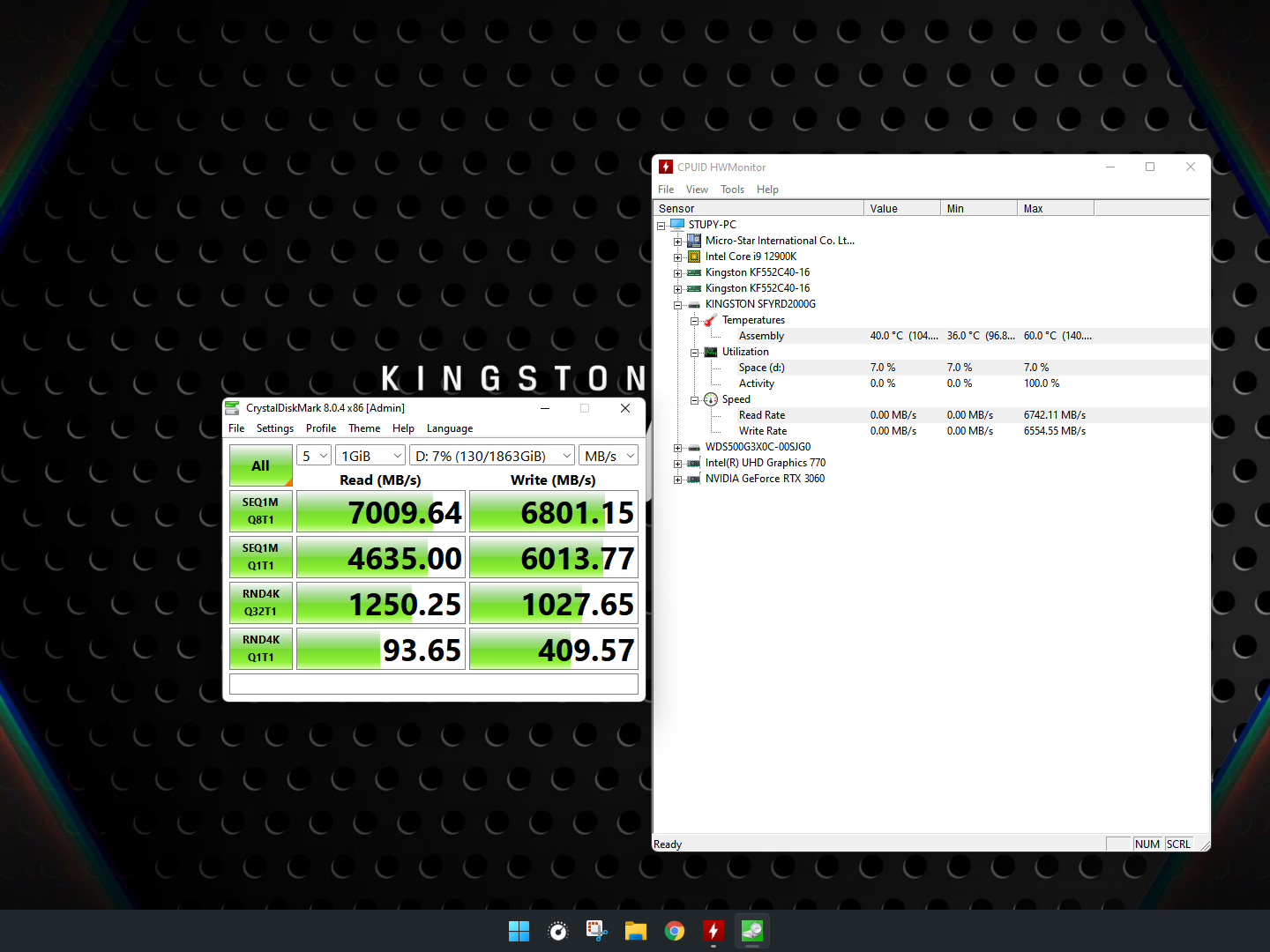
Task: Click the Temperatures thermometer icon
Action: (711, 320)
